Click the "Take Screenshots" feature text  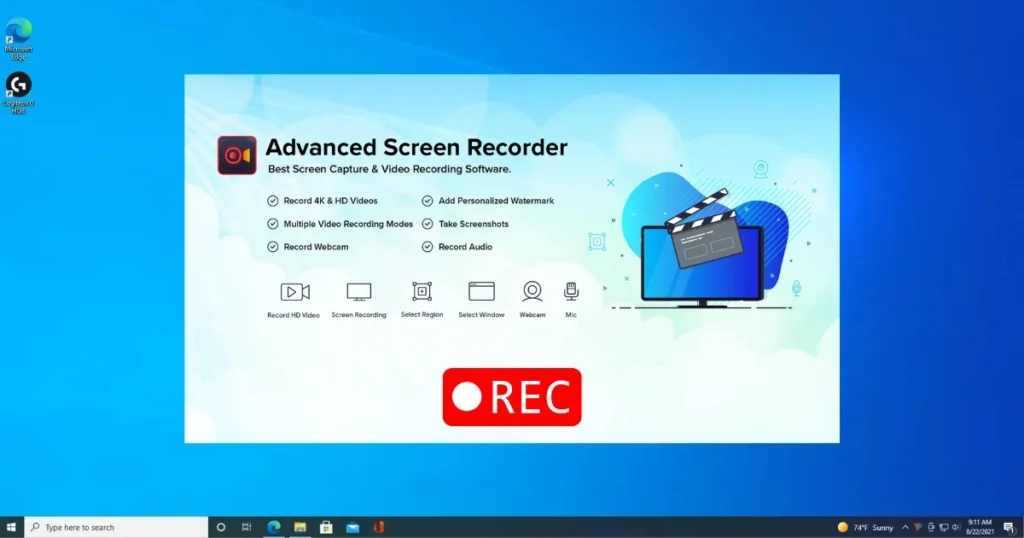[x=473, y=224]
